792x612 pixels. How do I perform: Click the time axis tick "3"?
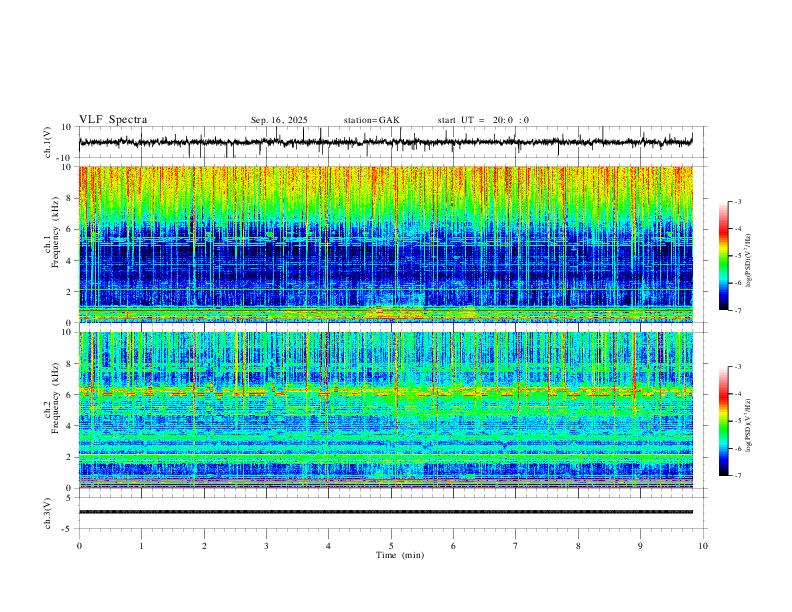pos(266,546)
